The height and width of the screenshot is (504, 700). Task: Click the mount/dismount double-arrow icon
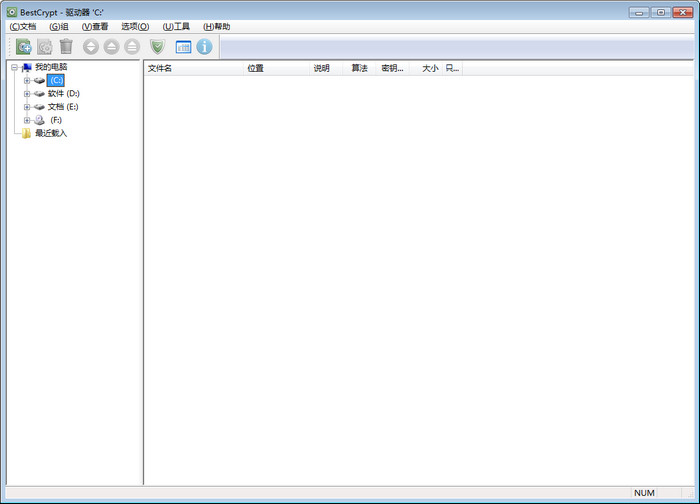point(91,46)
